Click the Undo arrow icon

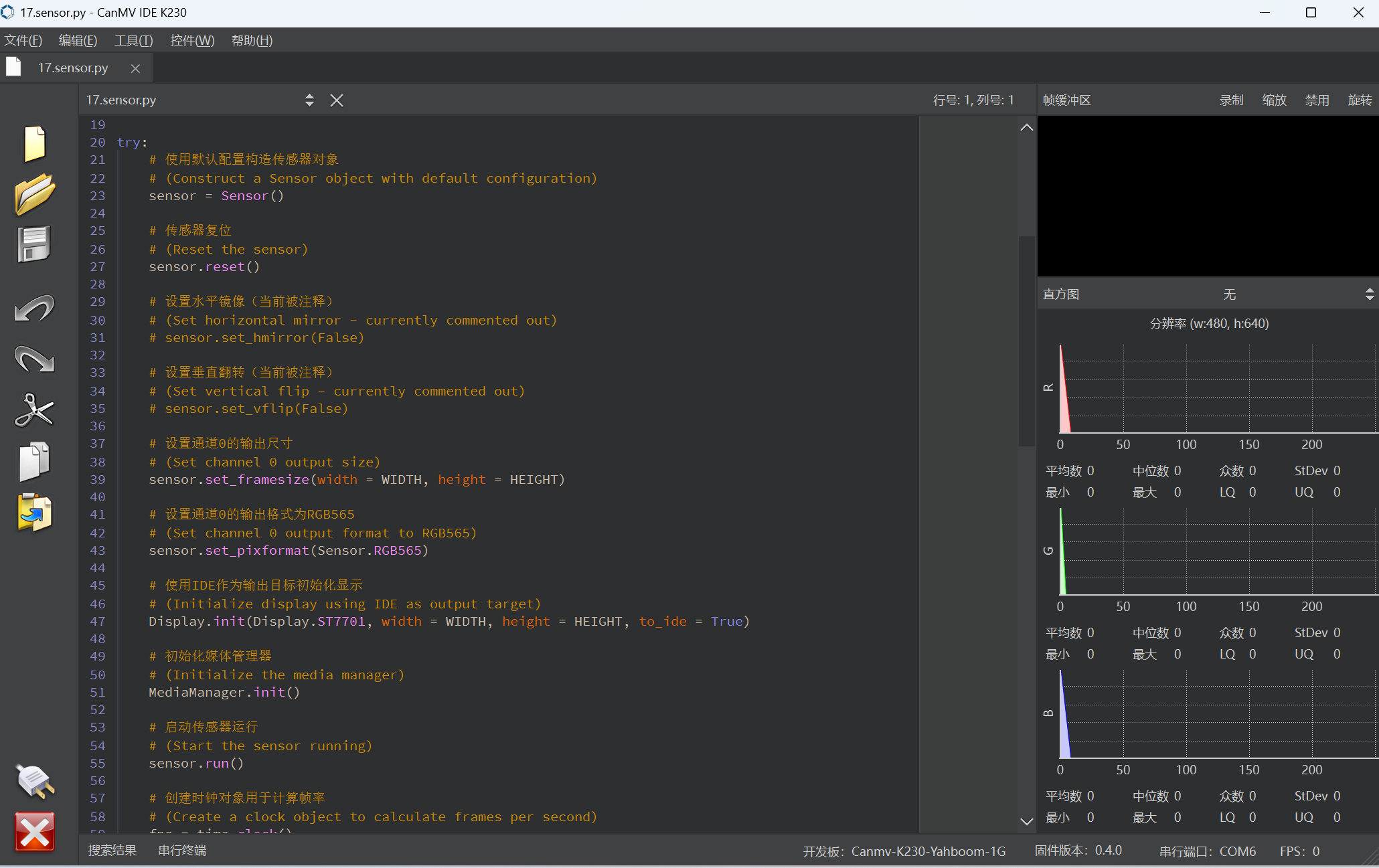(34, 309)
